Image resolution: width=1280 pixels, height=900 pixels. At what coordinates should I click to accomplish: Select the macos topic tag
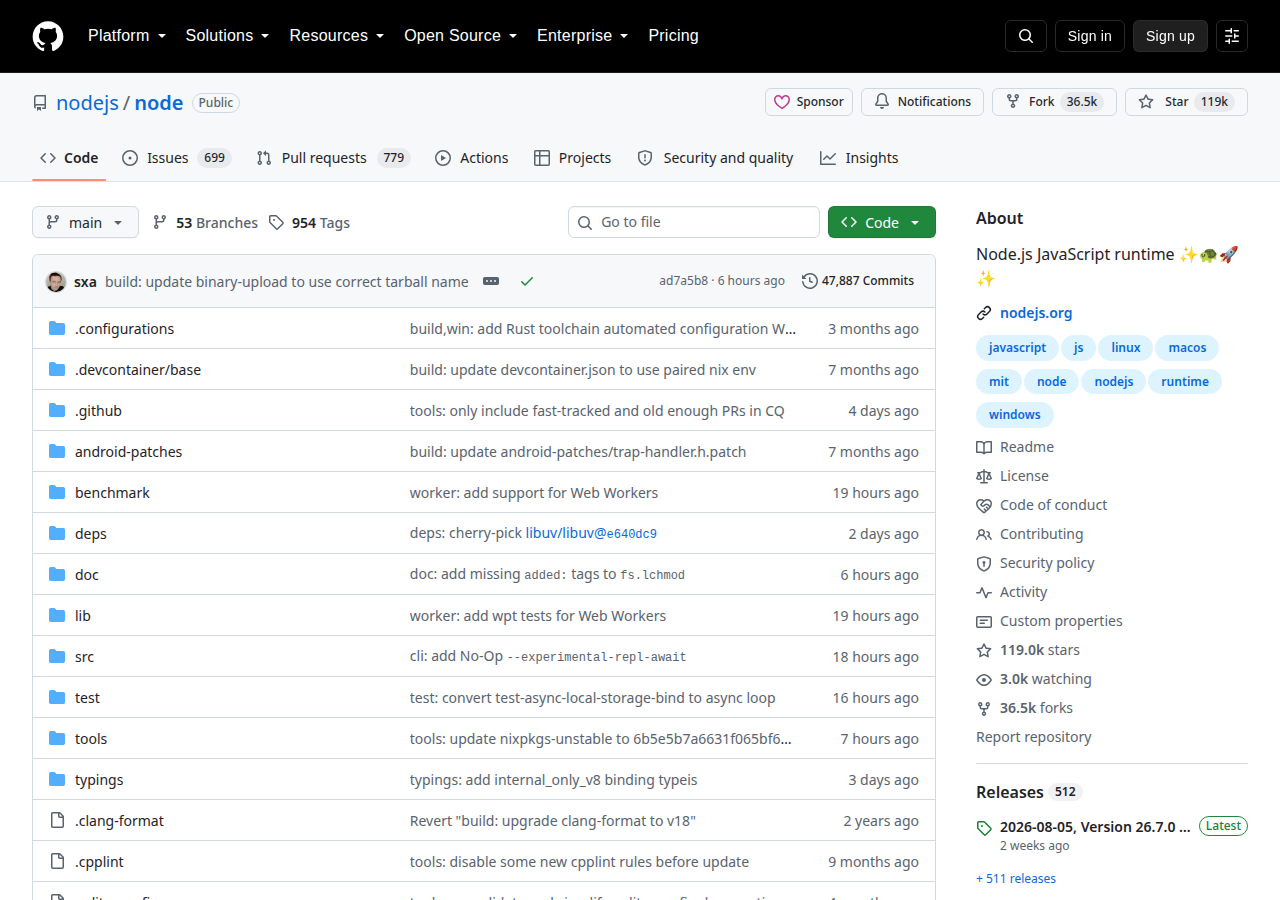coord(1187,348)
